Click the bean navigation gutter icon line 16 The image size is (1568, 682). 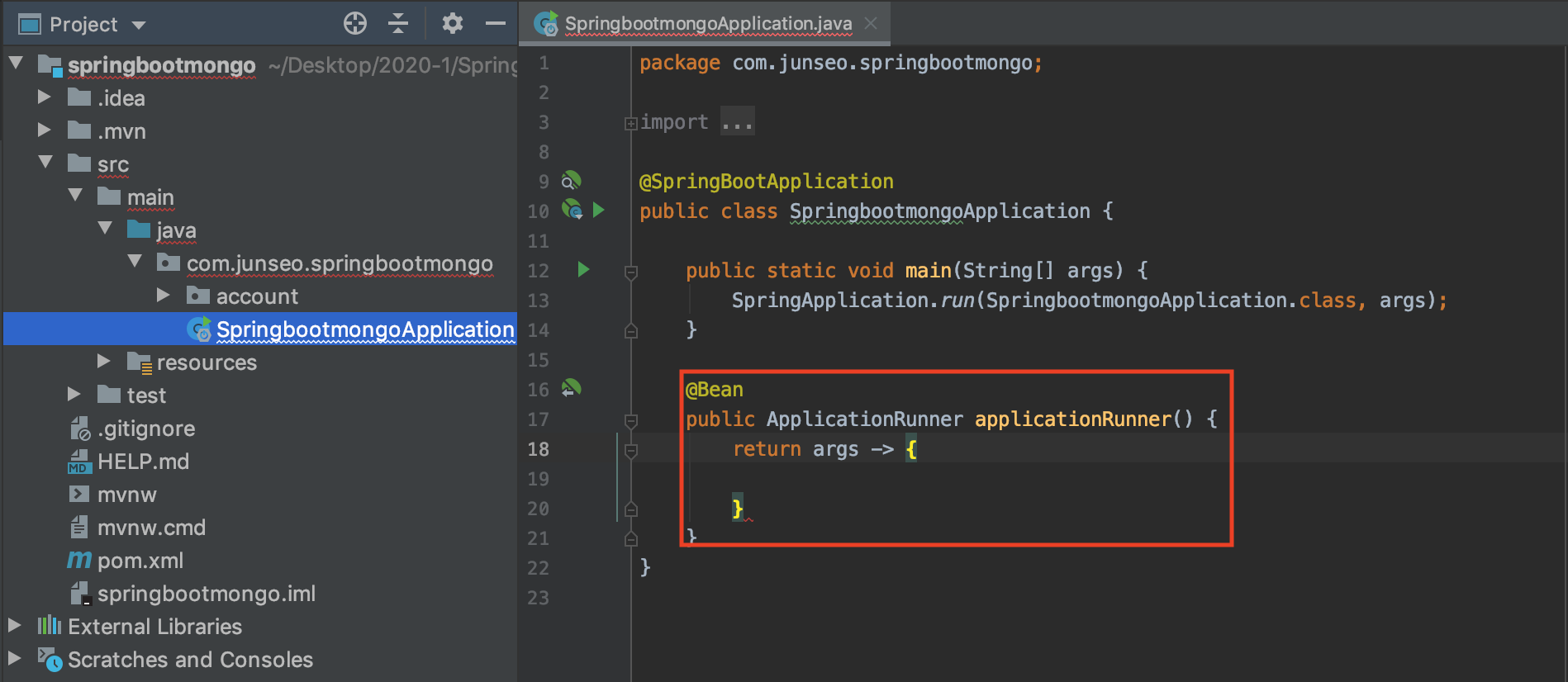571,388
